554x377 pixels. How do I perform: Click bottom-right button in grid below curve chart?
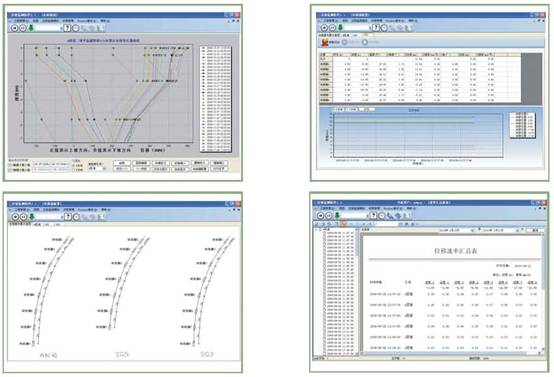click(219, 169)
